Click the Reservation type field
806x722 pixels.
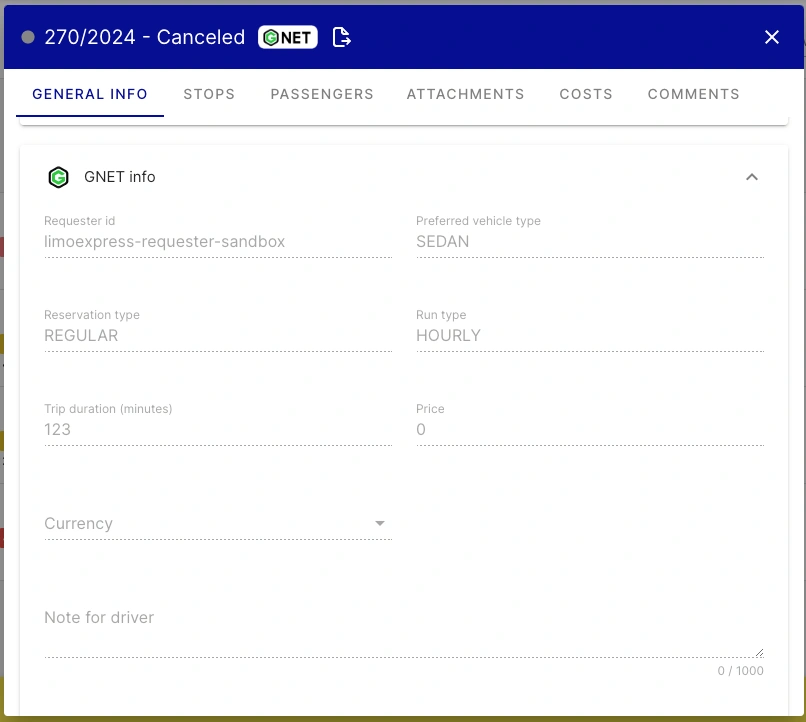click(218, 336)
